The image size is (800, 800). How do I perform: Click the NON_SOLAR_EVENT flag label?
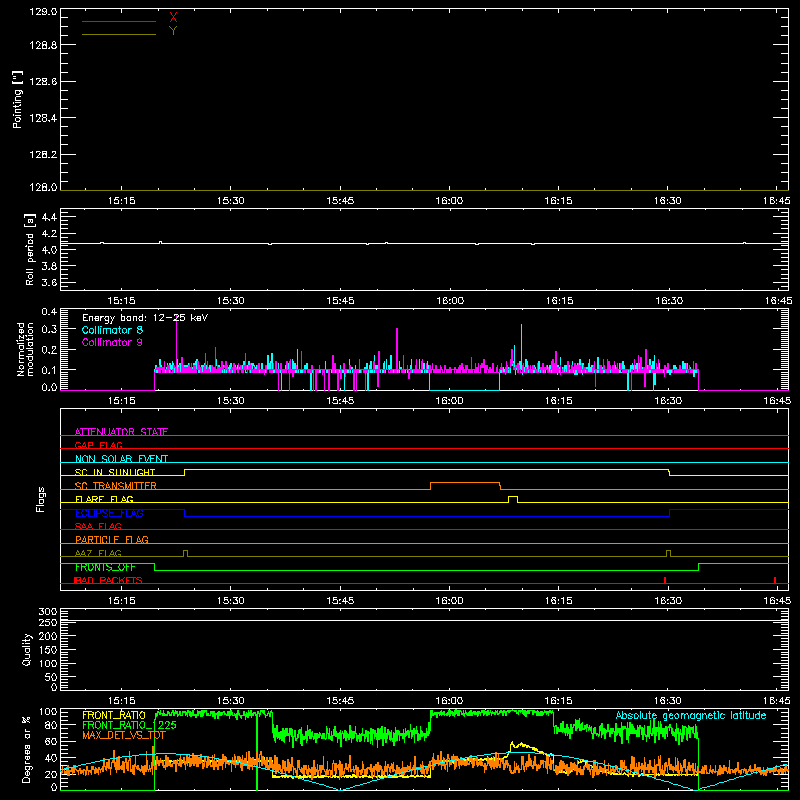tap(121, 459)
